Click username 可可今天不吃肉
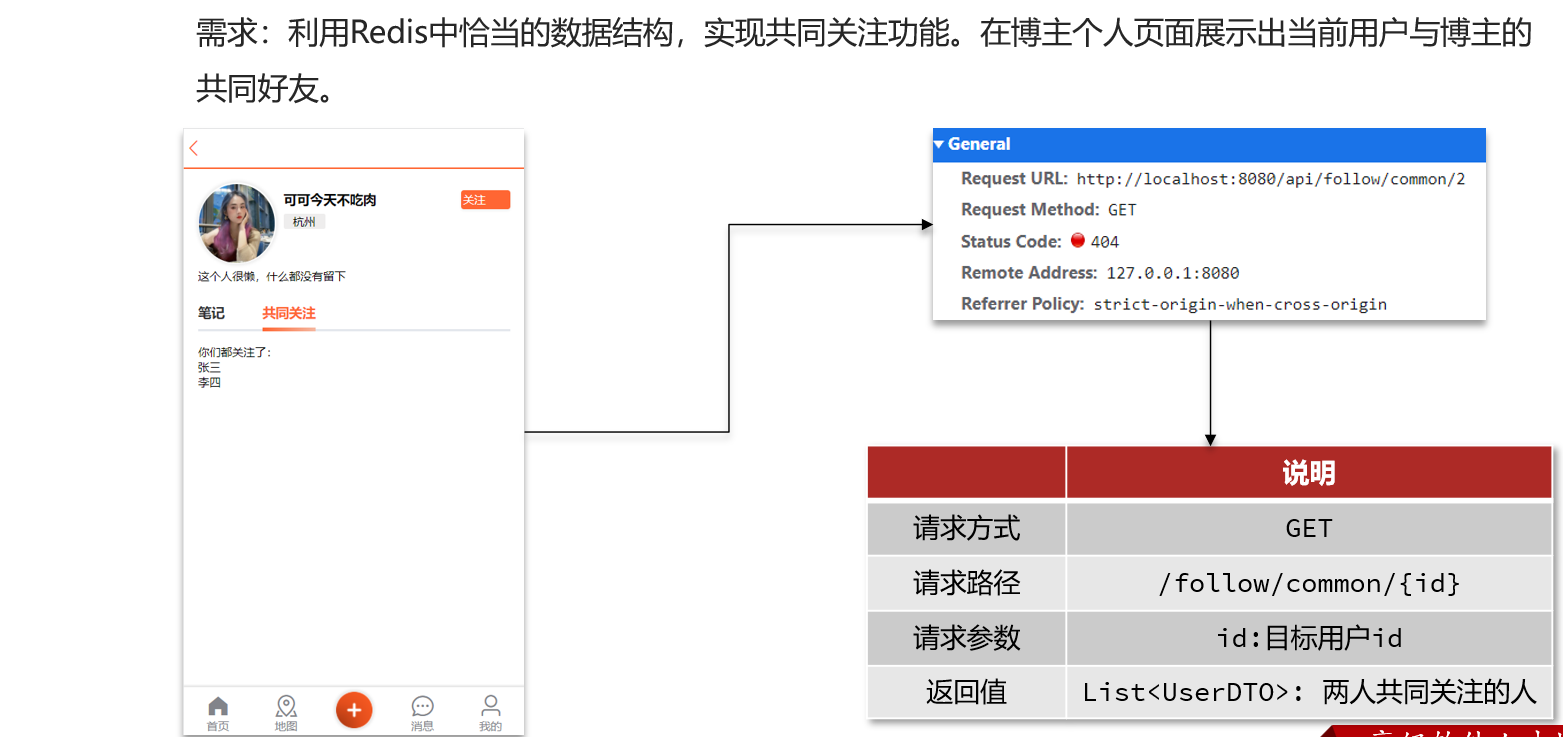The width and height of the screenshot is (1563, 737). (x=330, y=200)
